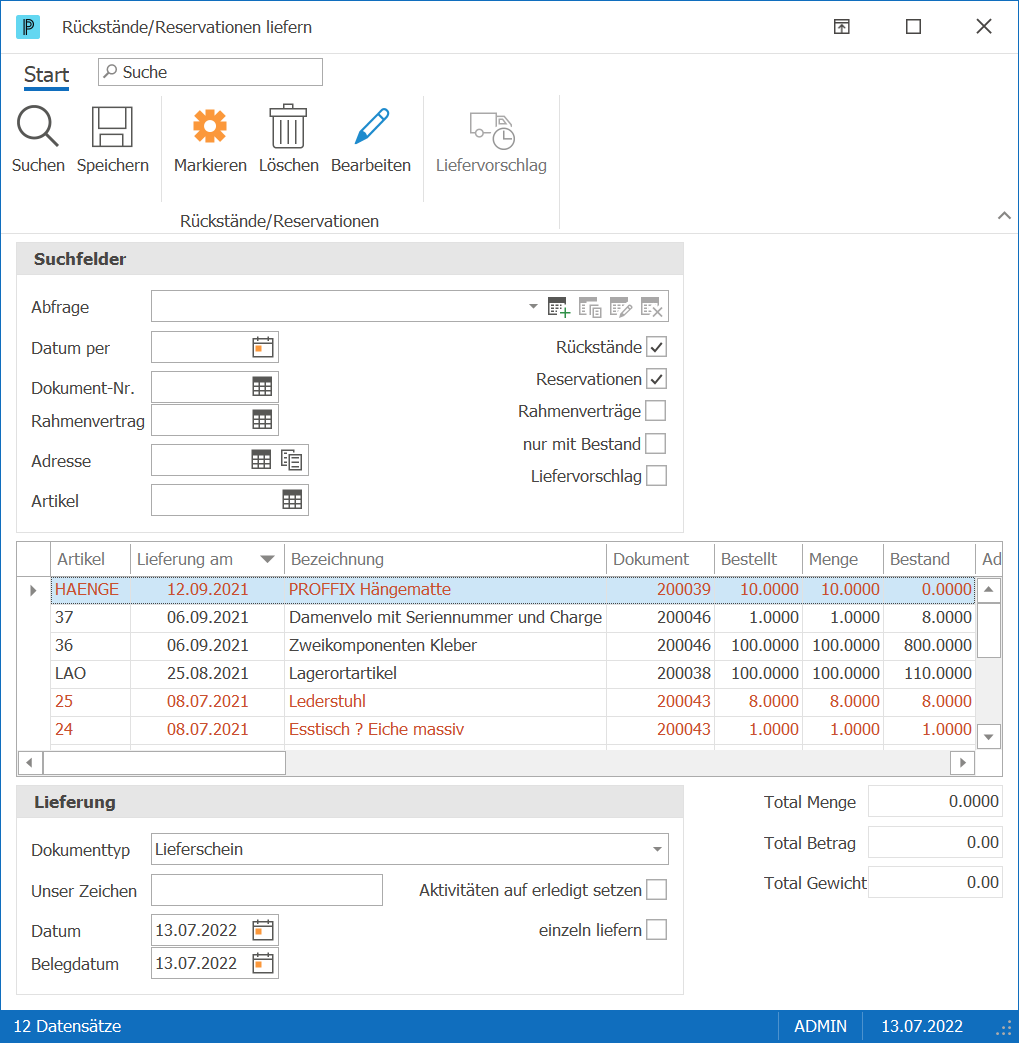Screen dimensions: 1019x1043
Task: Delete the Abfrage query icon
Action: (652, 307)
